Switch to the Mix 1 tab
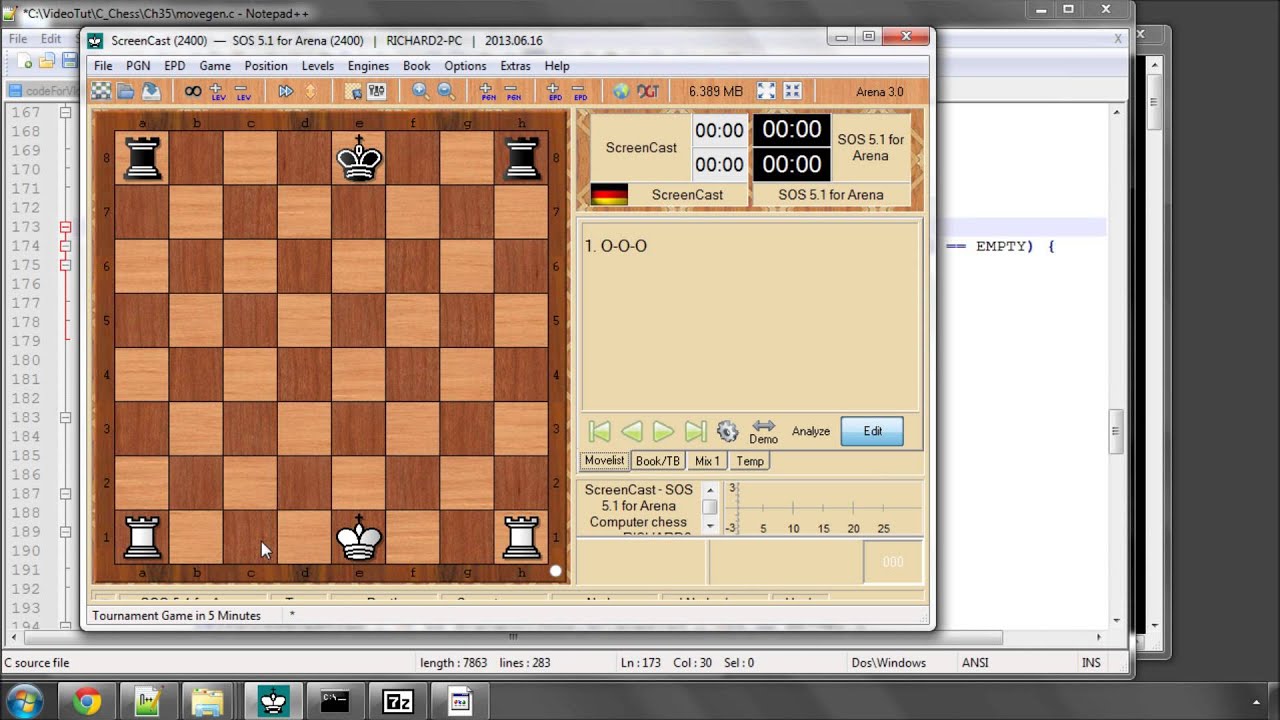 coord(707,461)
